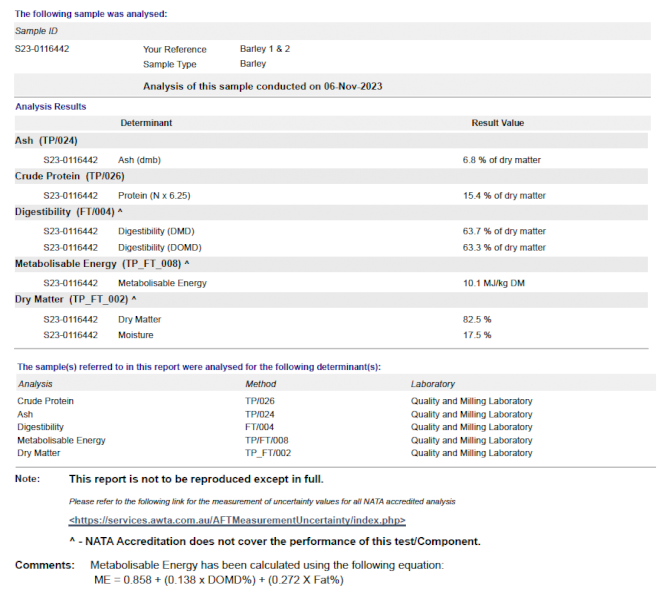Click the 'Determinant' column header

[146, 123]
